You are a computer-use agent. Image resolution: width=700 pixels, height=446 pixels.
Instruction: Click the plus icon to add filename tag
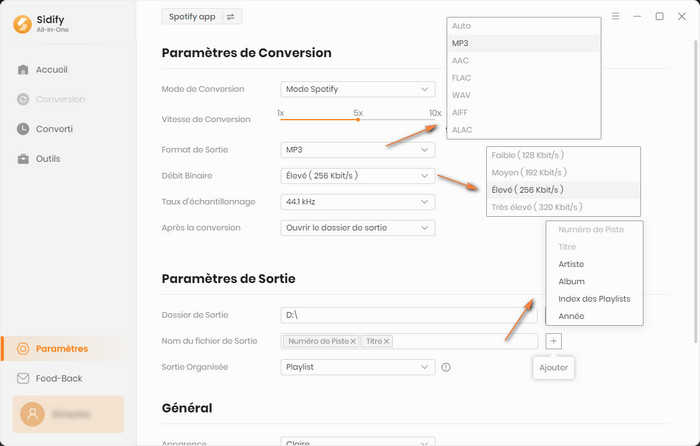(x=554, y=341)
